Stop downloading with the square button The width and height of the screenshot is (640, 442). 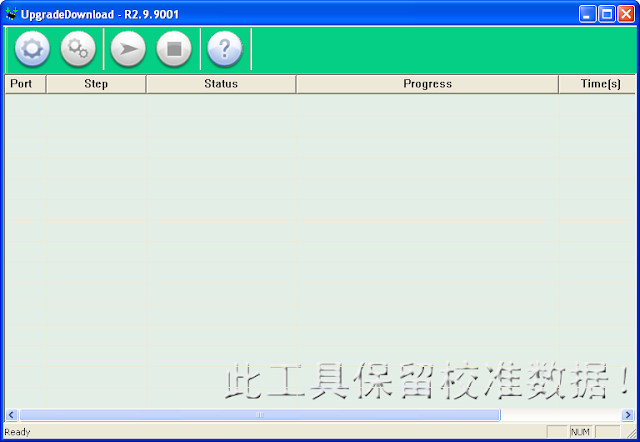[x=174, y=49]
